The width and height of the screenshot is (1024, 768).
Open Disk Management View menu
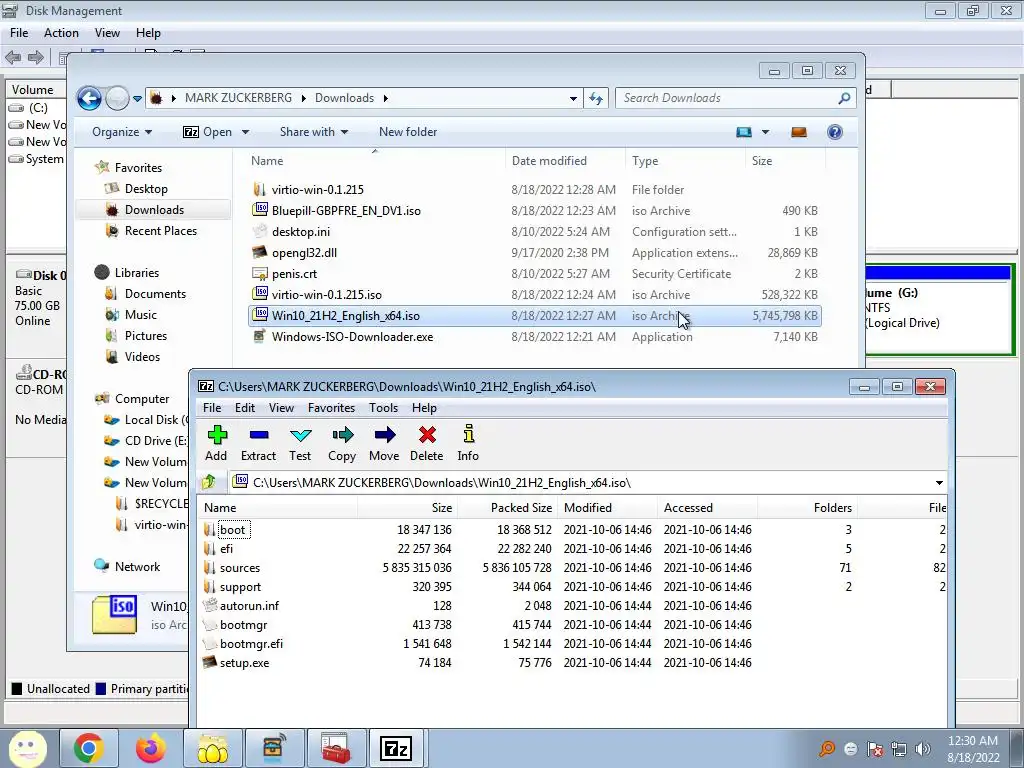(x=107, y=33)
